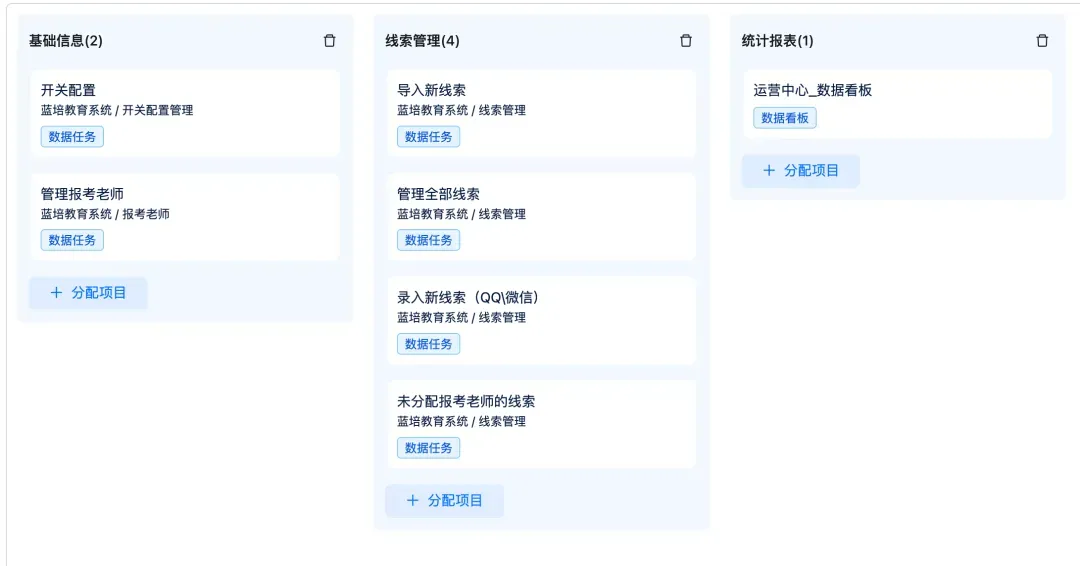The width and height of the screenshot is (1080, 566).
Task: Select the 管理报考老师 card title
Action: (82, 194)
